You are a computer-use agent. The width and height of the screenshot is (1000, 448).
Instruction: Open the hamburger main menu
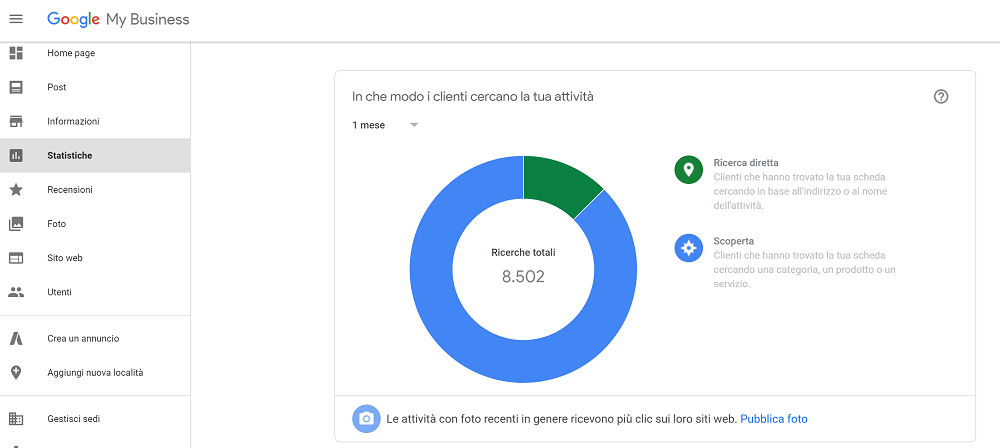click(16, 19)
